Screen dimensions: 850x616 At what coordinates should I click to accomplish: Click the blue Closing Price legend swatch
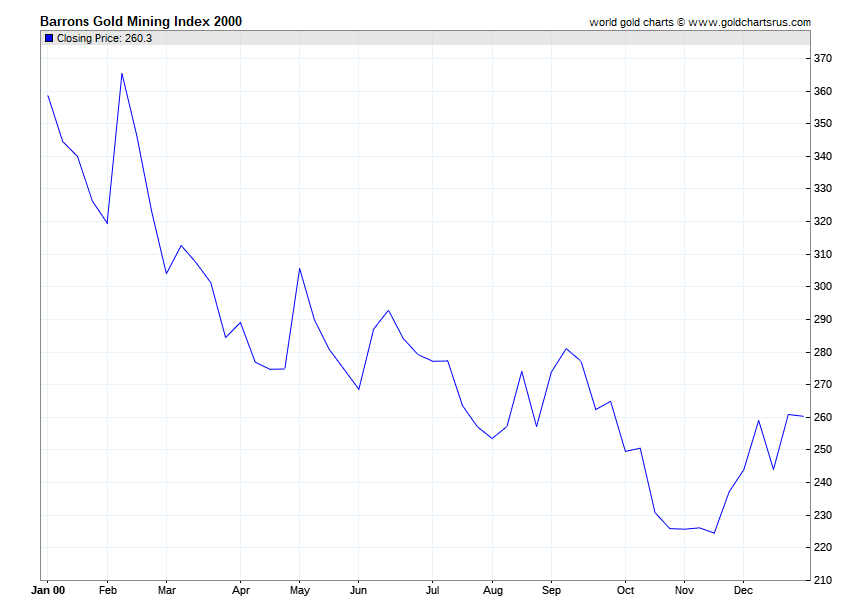coord(49,38)
